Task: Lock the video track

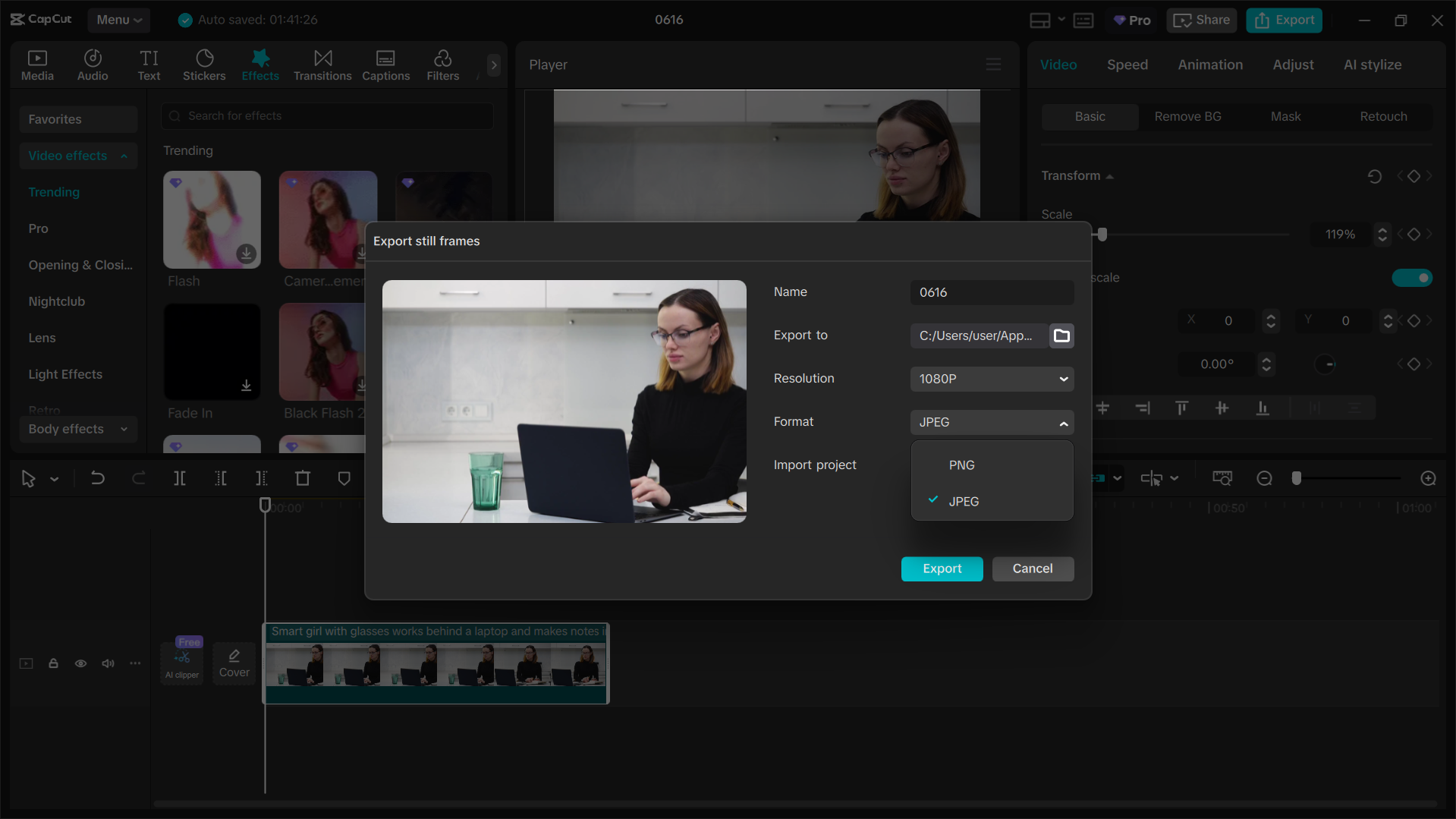Action: 53,663
